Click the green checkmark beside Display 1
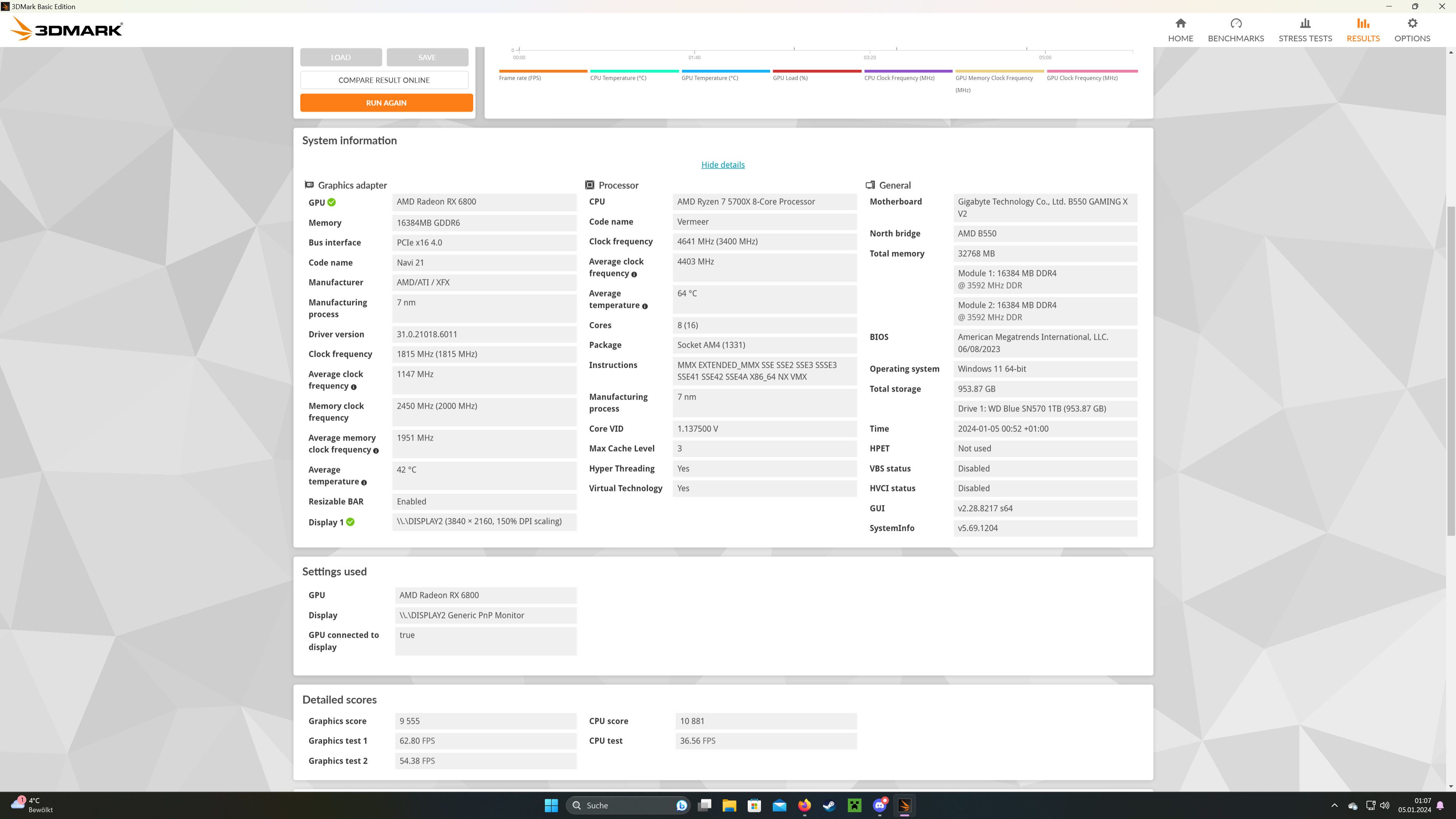This screenshot has width=1456, height=819. click(350, 522)
